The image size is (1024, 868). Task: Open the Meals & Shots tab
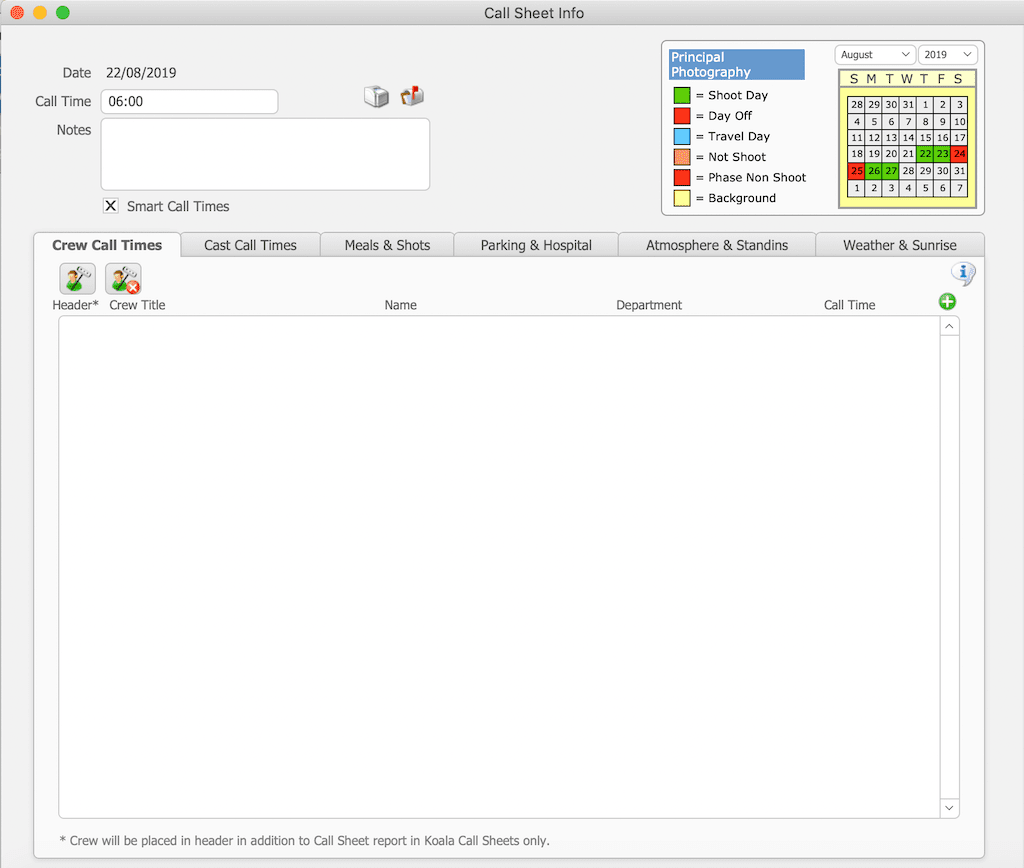[x=387, y=245]
